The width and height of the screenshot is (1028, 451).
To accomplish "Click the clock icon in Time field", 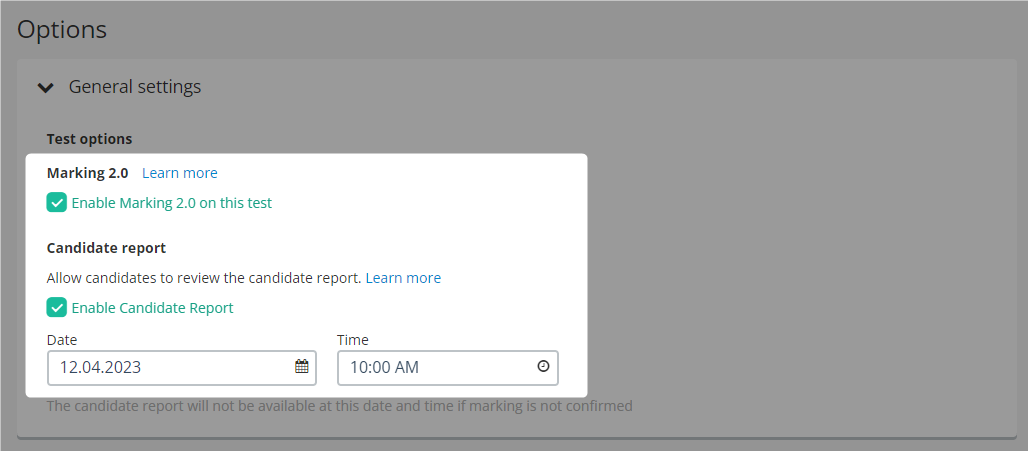I will 543,367.
